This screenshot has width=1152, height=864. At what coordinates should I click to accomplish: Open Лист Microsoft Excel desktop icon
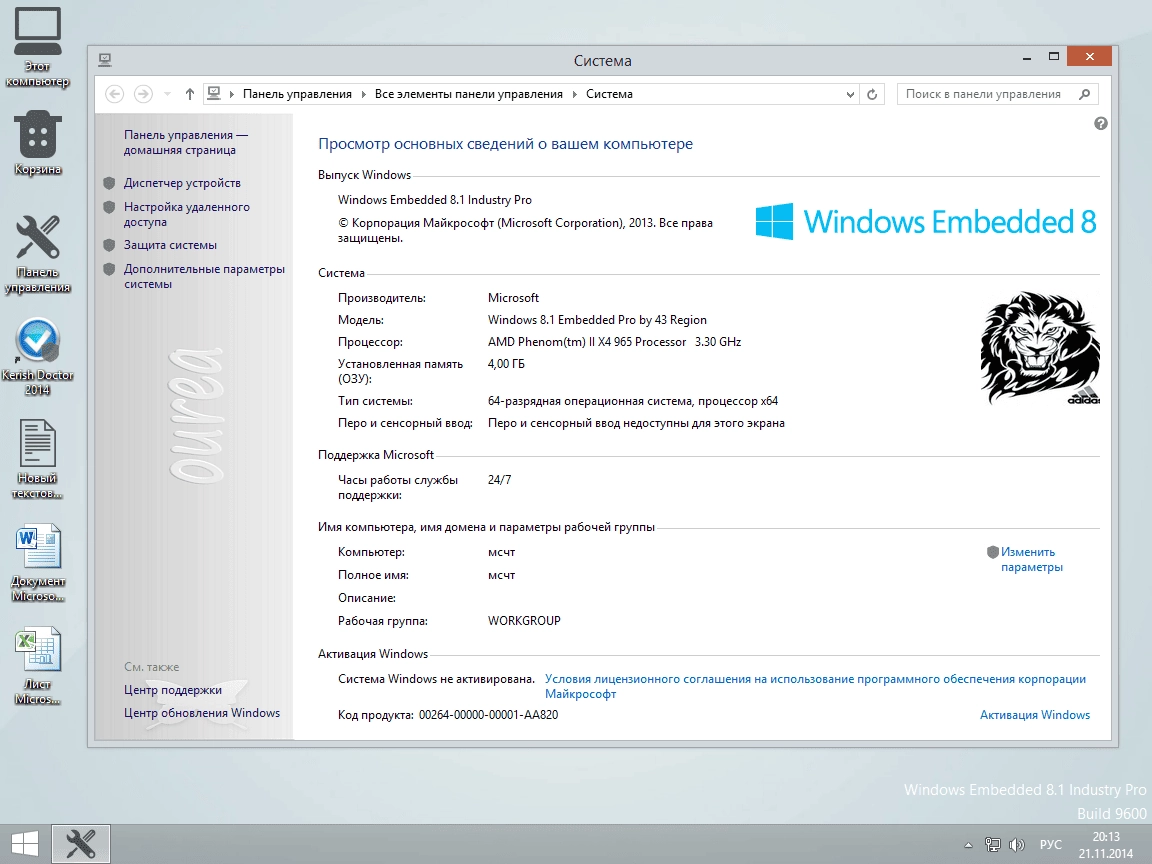coord(37,666)
